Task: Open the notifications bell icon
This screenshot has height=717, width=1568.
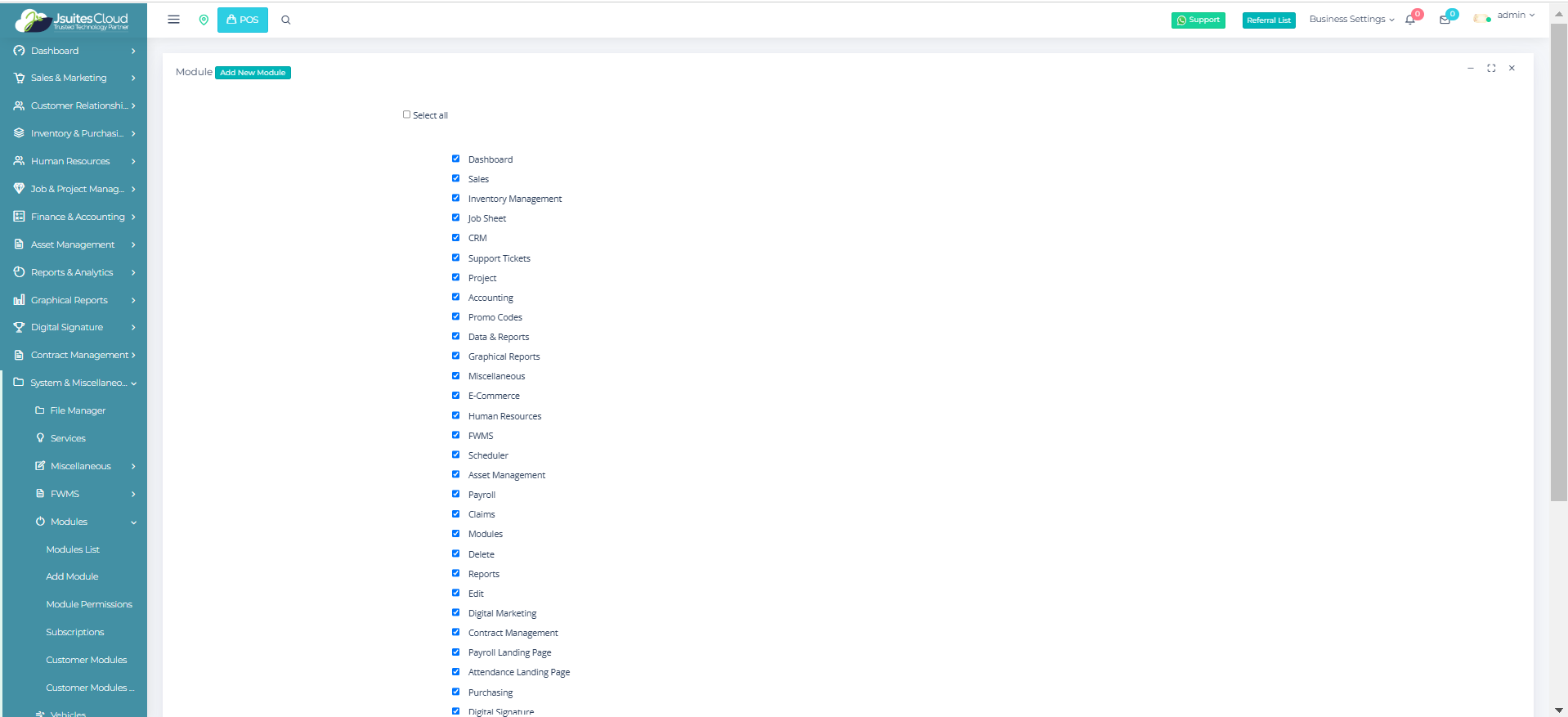Action: tap(1410, 20)
